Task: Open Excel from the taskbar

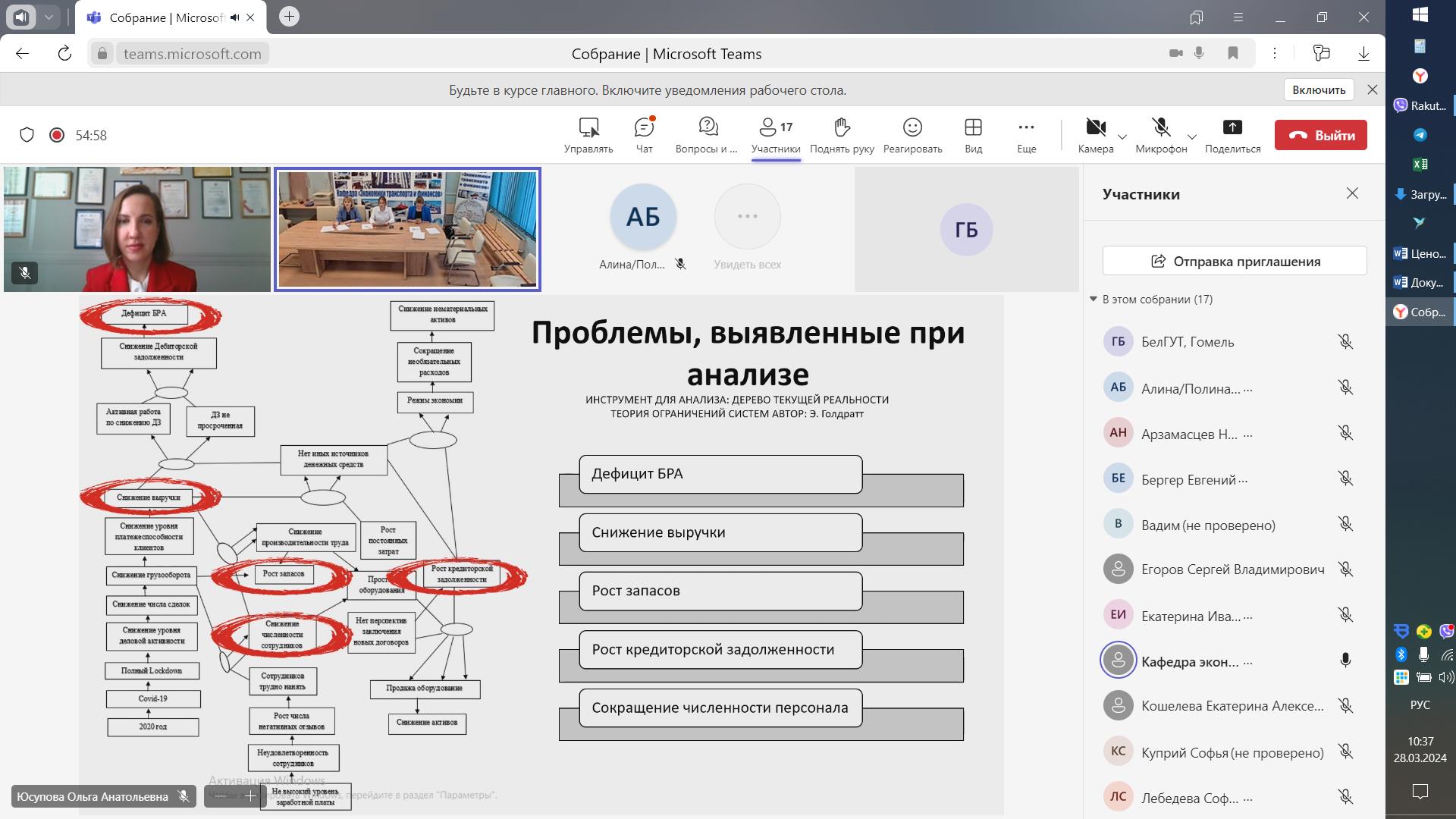Action: [1420, 164]
